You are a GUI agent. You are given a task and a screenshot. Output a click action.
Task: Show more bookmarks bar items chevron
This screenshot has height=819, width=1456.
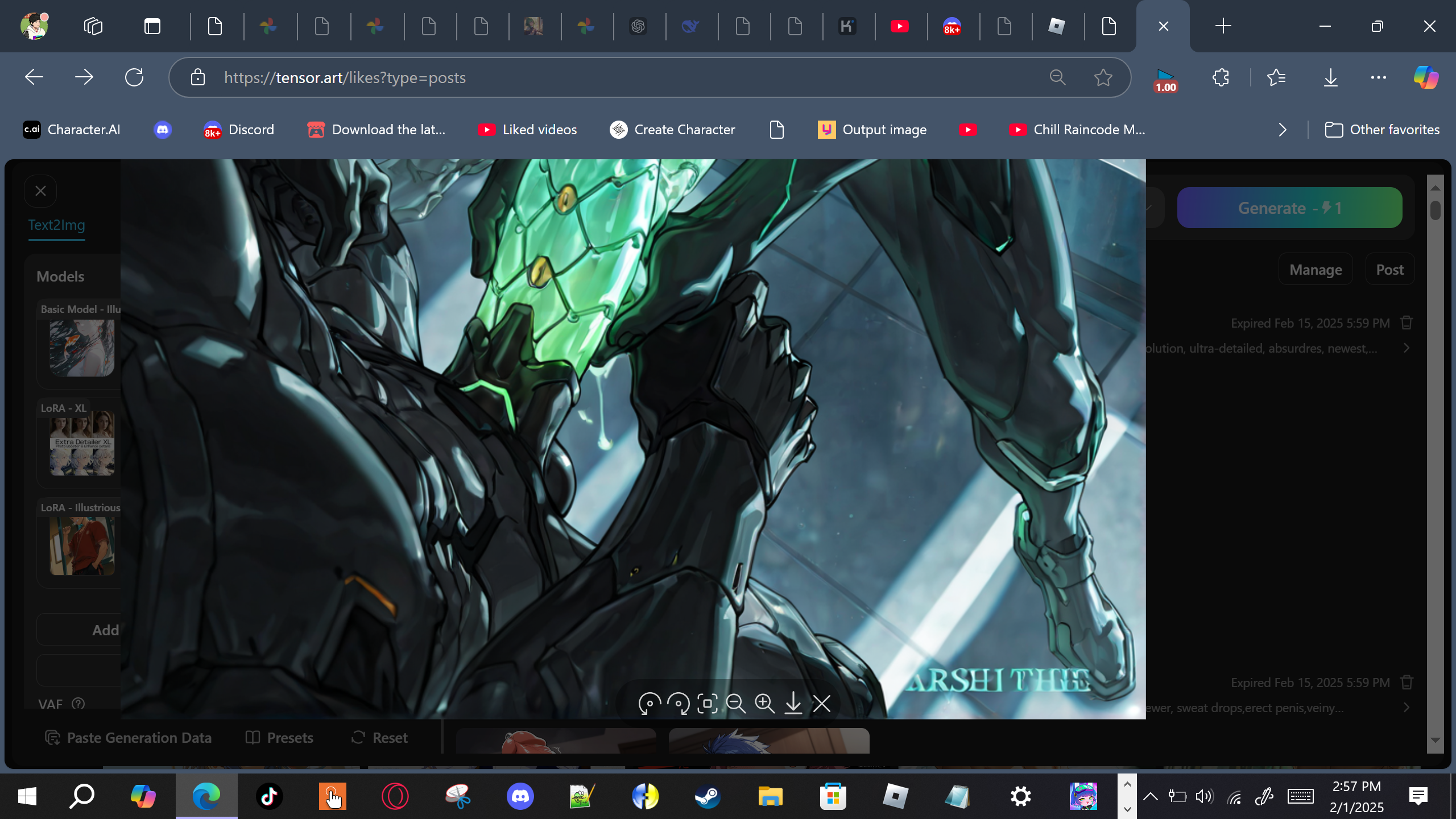pyautogui.click(x=1283, y=130)
